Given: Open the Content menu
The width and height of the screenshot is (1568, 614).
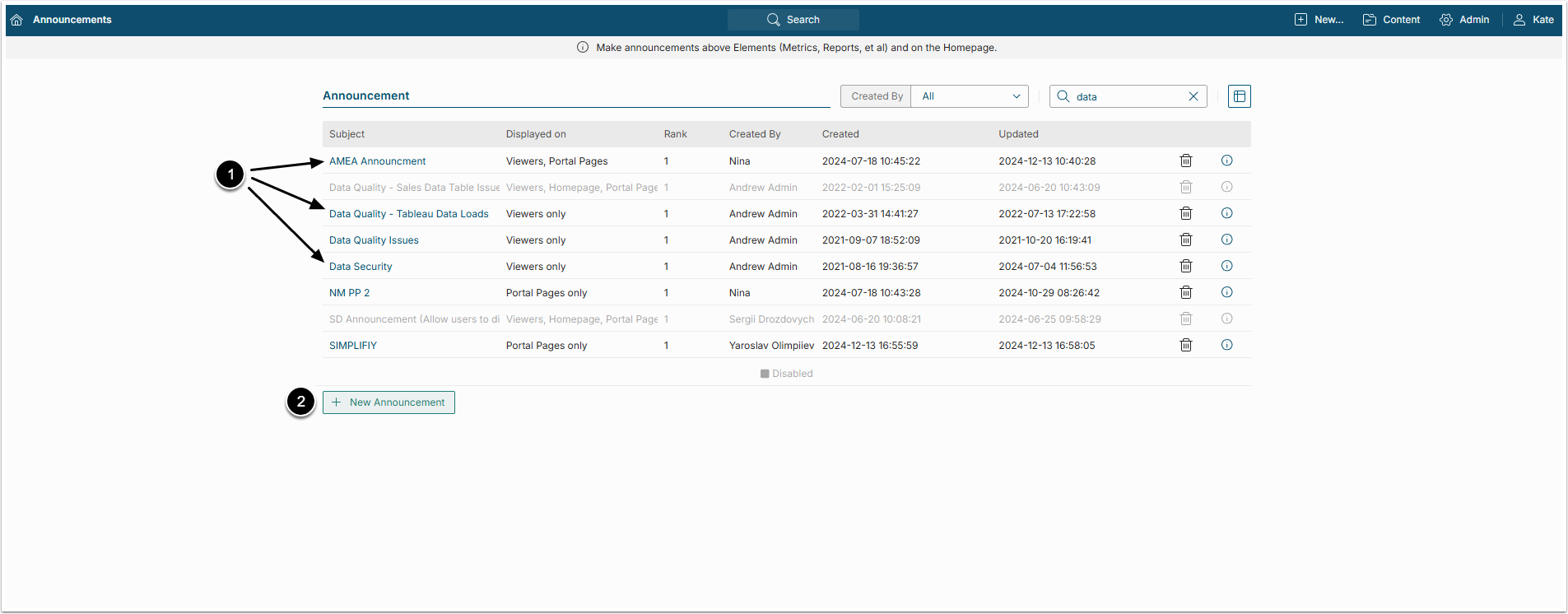Looking at the screenshot, I should tap(1391, 20).
